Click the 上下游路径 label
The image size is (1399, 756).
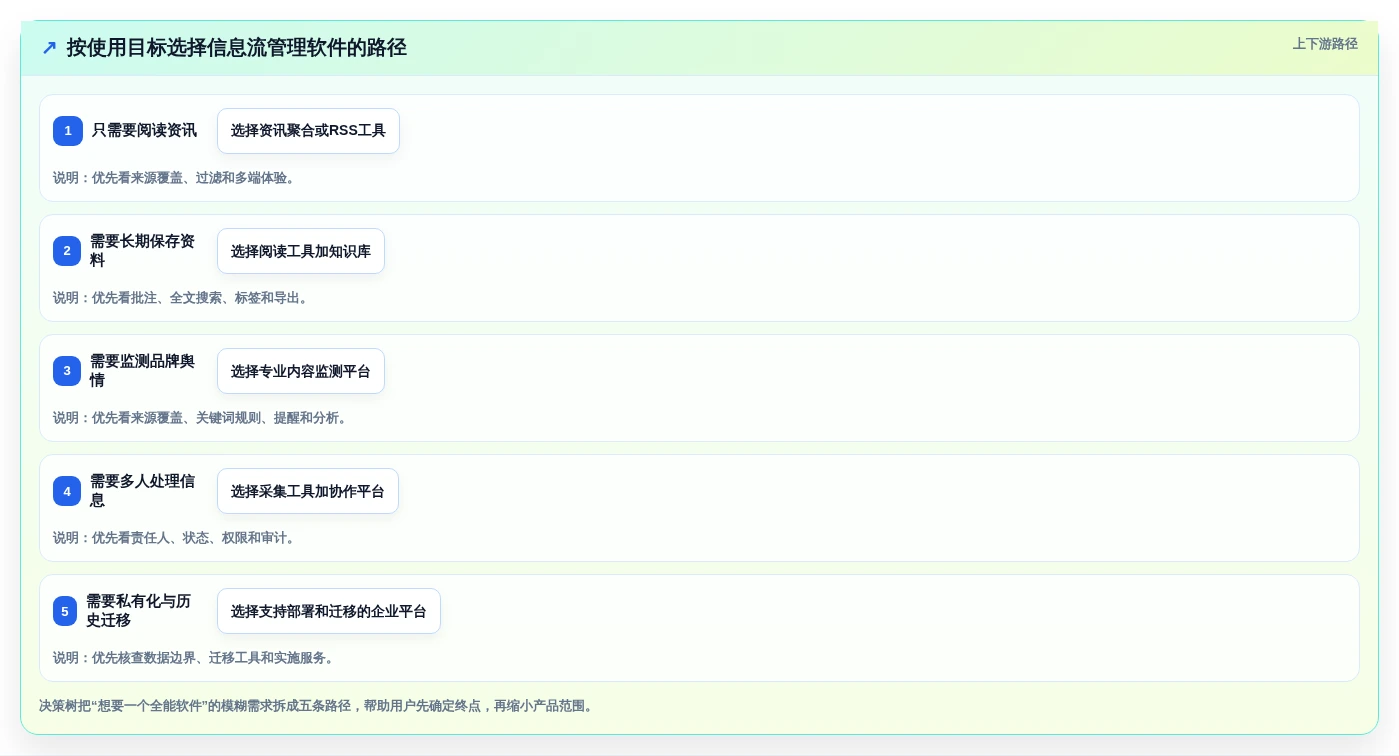[x=1325, y=44]
